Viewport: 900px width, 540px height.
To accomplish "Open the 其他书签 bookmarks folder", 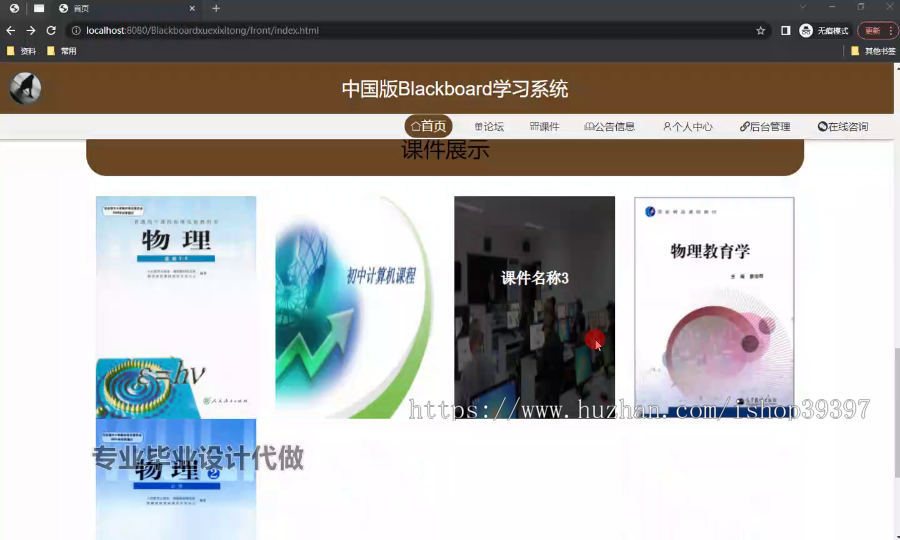I will (873, 51).
